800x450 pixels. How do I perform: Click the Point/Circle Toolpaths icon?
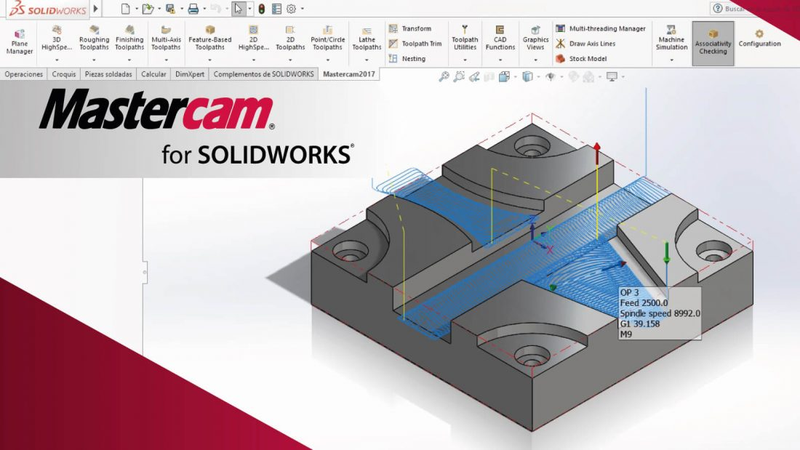[x=328, y=30]
